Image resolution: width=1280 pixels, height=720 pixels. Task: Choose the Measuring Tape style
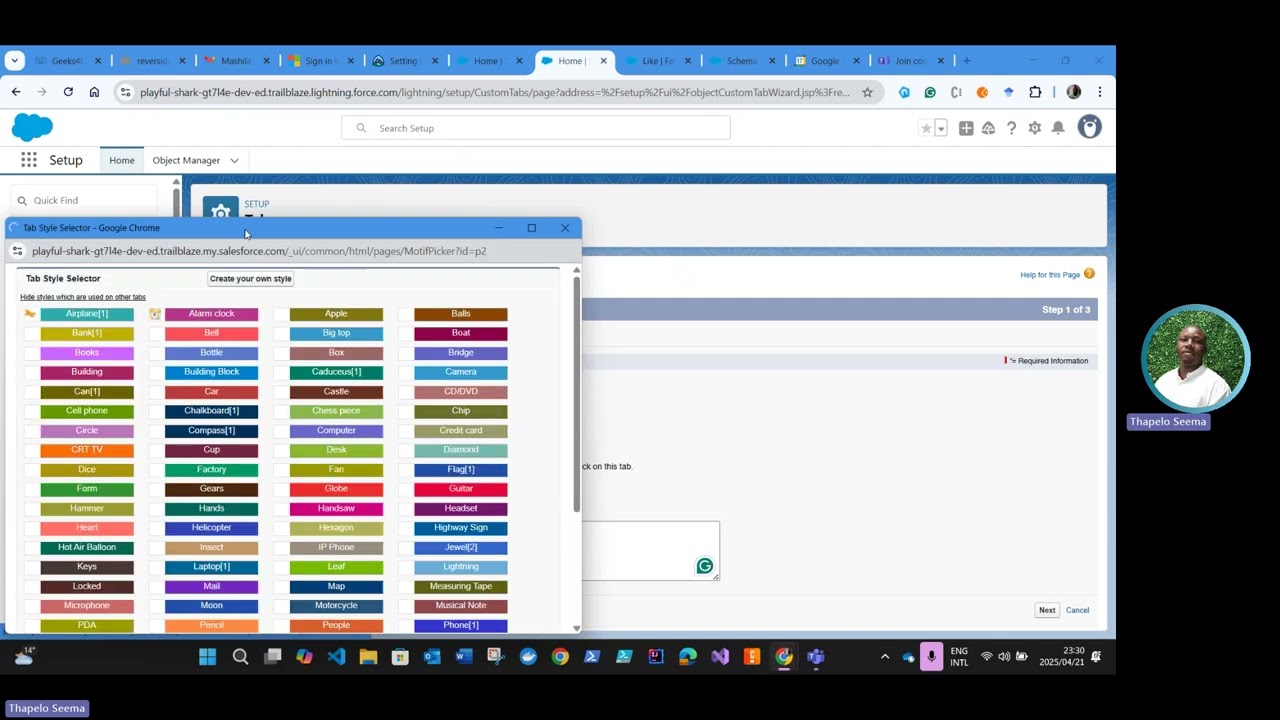[461, 586]
